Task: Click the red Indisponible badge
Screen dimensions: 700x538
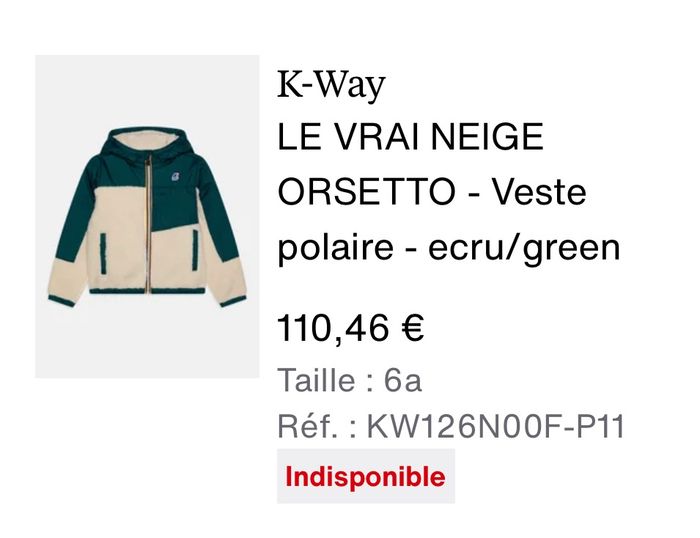Action: tap(366, 476)
